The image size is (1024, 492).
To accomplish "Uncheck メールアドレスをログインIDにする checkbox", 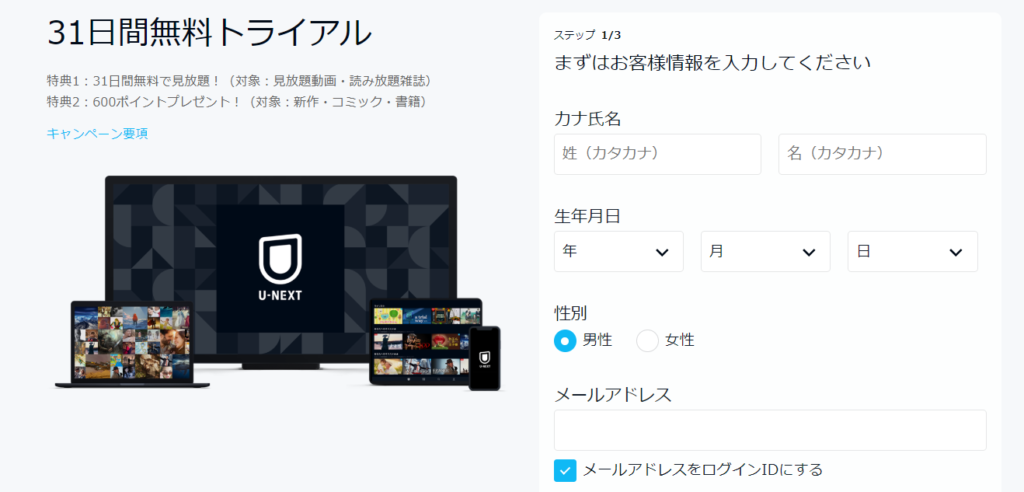I will (x=566, y=469).
